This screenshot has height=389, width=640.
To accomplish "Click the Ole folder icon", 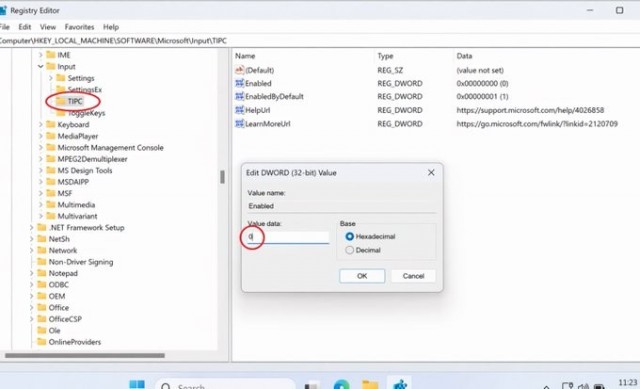I will pyautogui.click(x=42, y=330).
